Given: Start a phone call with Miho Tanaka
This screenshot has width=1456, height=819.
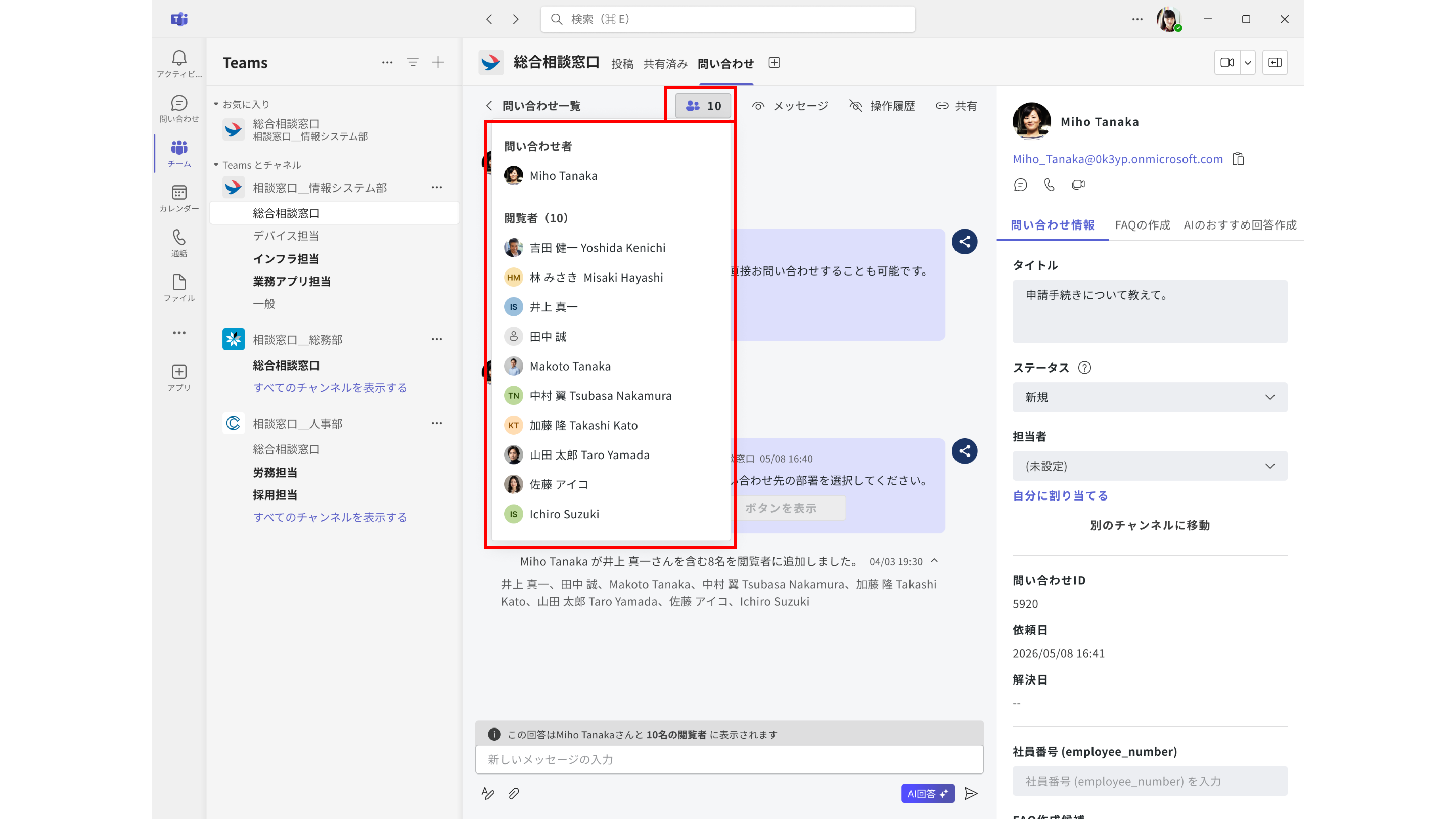Looking at the screenshot, I should 1049,185.
